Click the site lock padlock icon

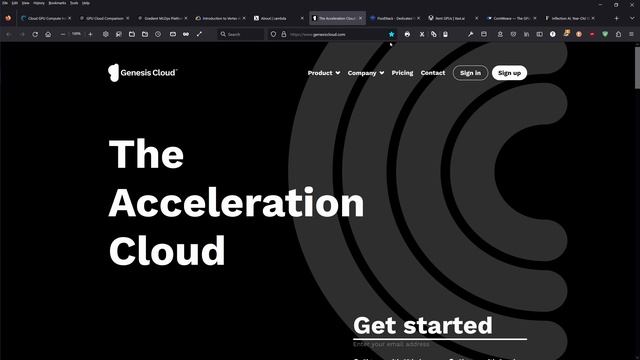point(284,34)
